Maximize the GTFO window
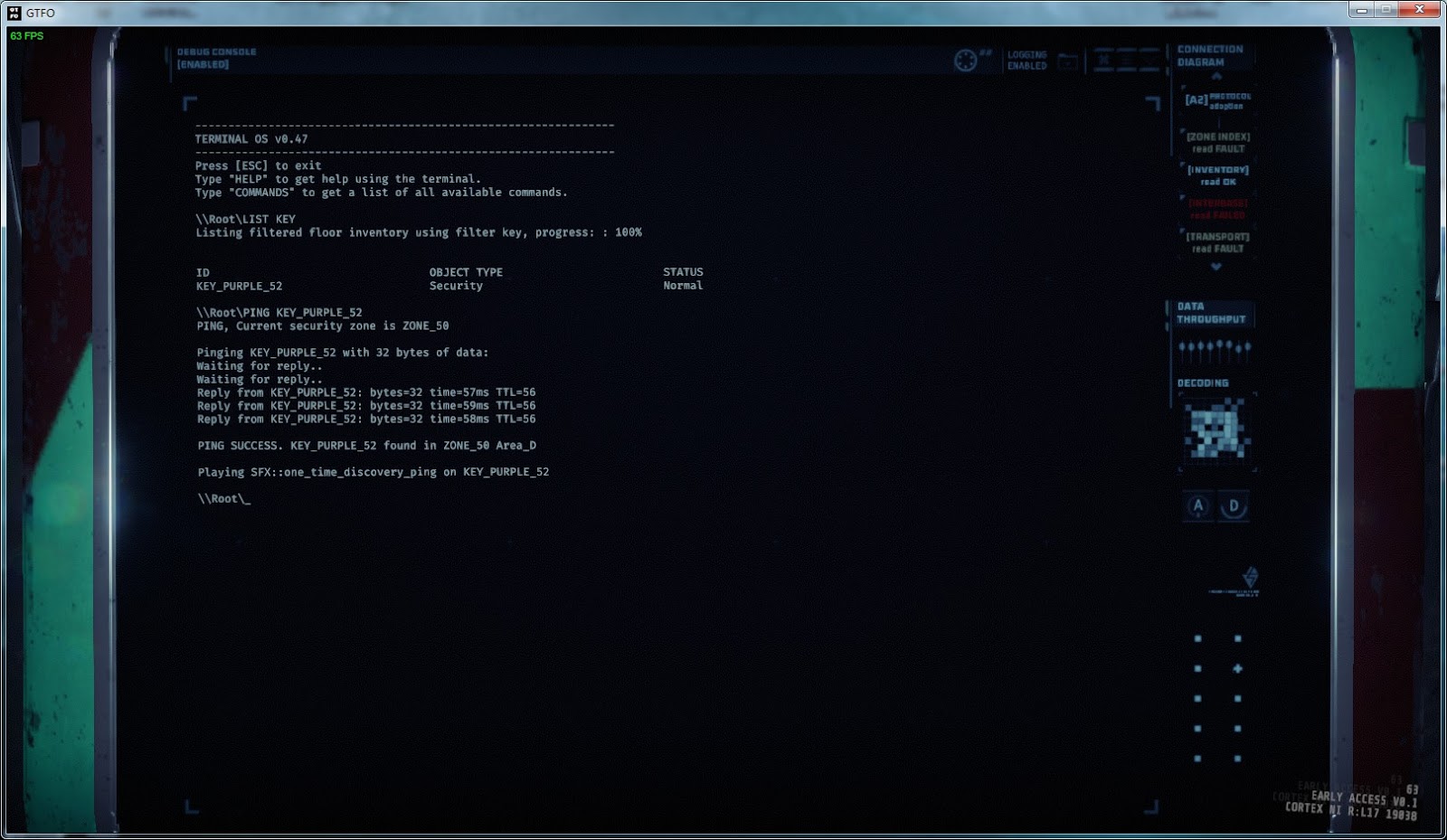1447x840 pixels. tap(1386, 9)
